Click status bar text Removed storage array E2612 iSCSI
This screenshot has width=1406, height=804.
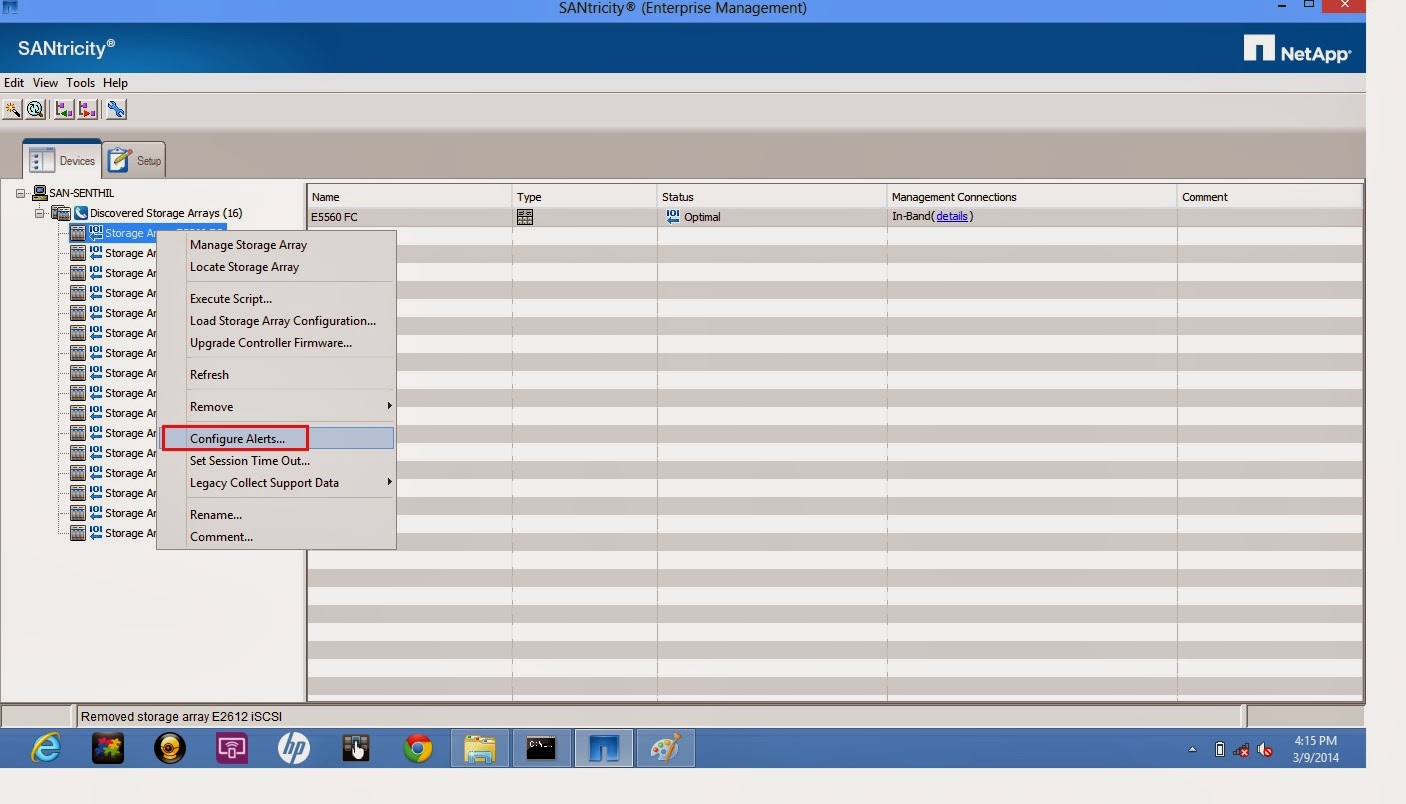coord(182,717)
